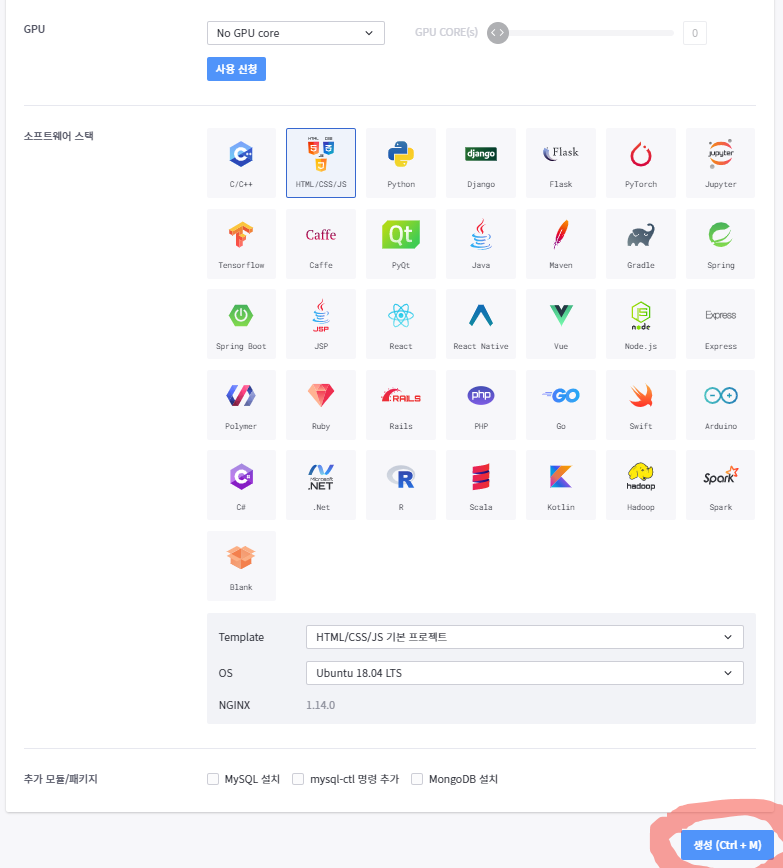Pick the Jupyter stack
The width and height of the screenshot is (783, 868).
tap(720, 163)
